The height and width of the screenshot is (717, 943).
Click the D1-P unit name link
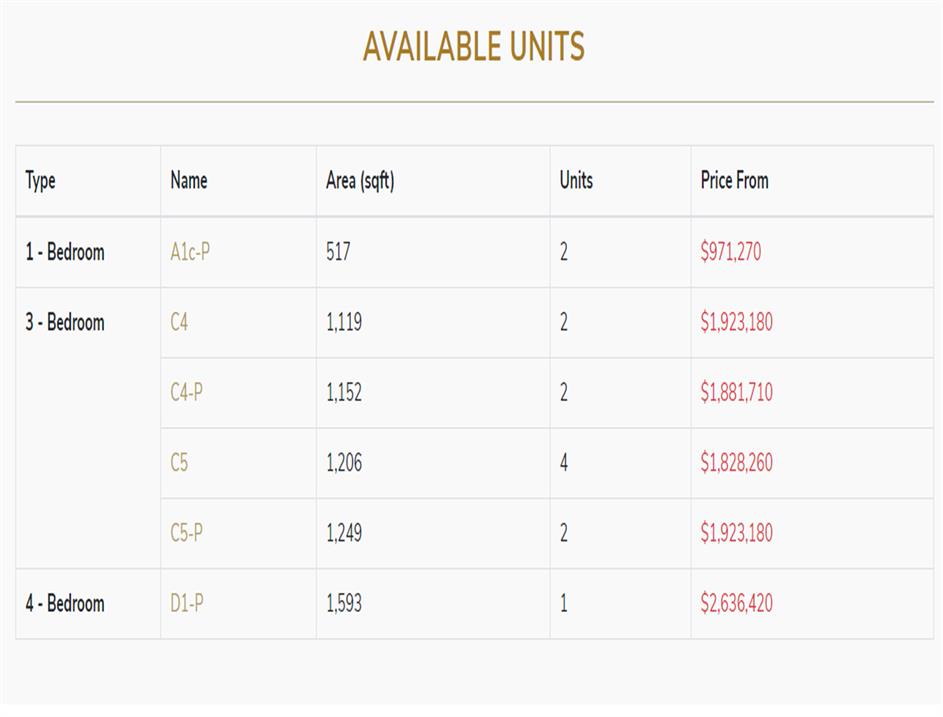click(x=187, y=603)
